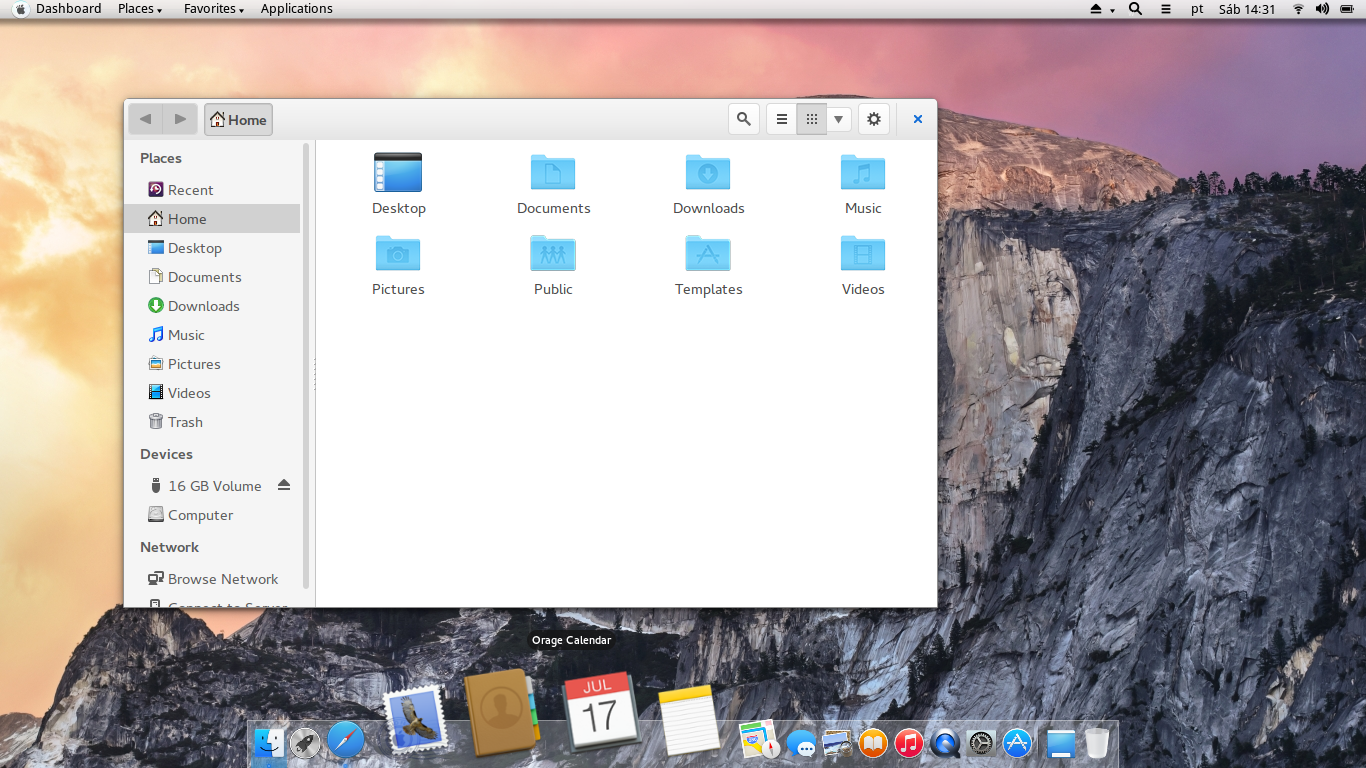Image resolution: width=1366 pixels, height=768 pixels.
Task: Switch to icon grid view
Action: point(812,119)
